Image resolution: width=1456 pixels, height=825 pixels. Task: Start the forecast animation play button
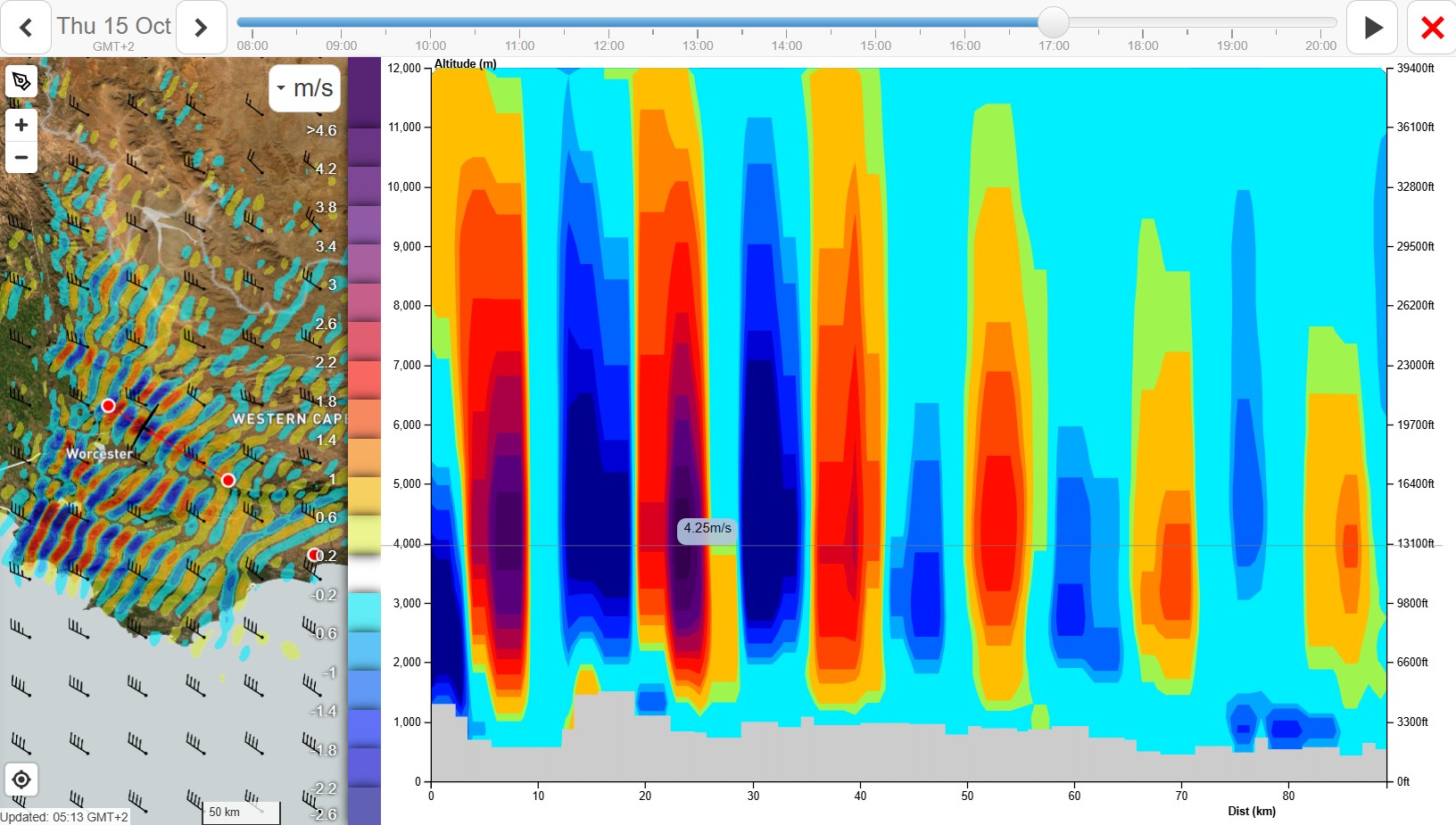[x=1373, y=28]
